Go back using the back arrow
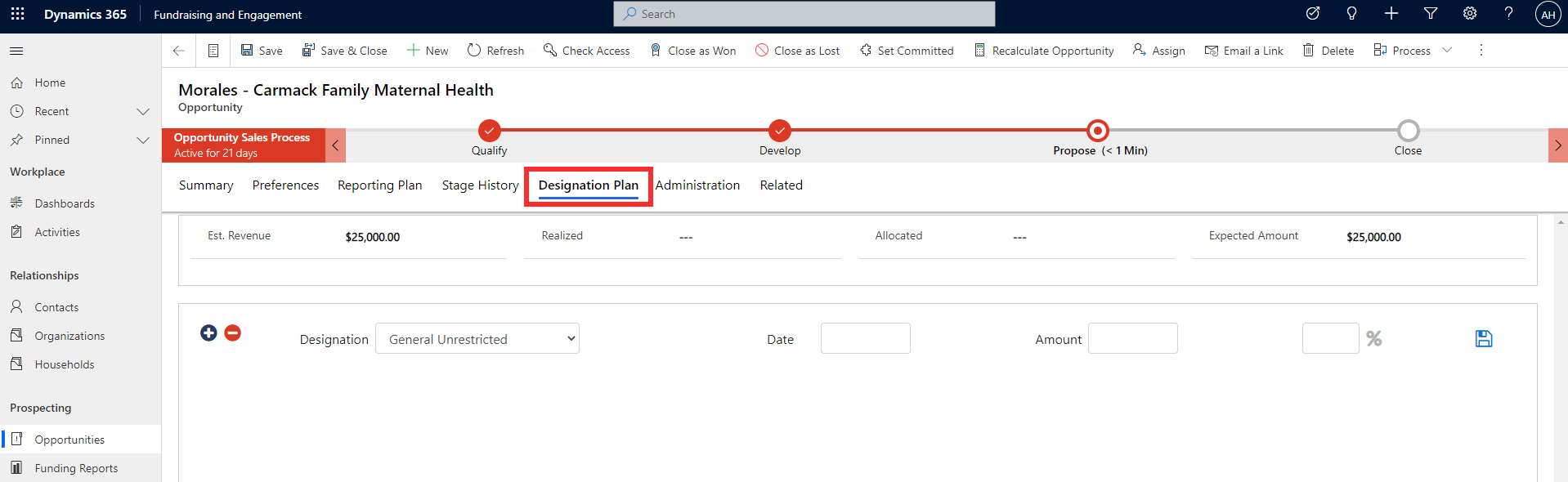1568x482 pixels. pos(179,51)
